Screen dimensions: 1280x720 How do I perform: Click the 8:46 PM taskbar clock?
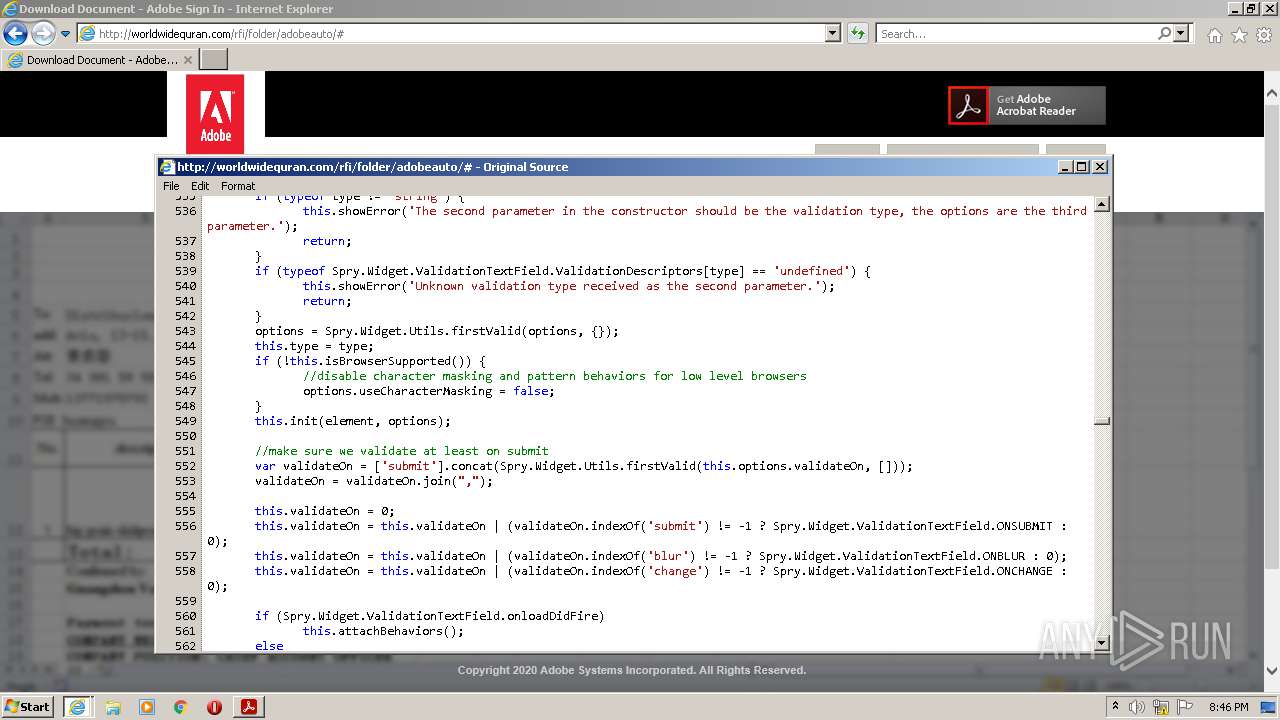tap(1228, 707)
